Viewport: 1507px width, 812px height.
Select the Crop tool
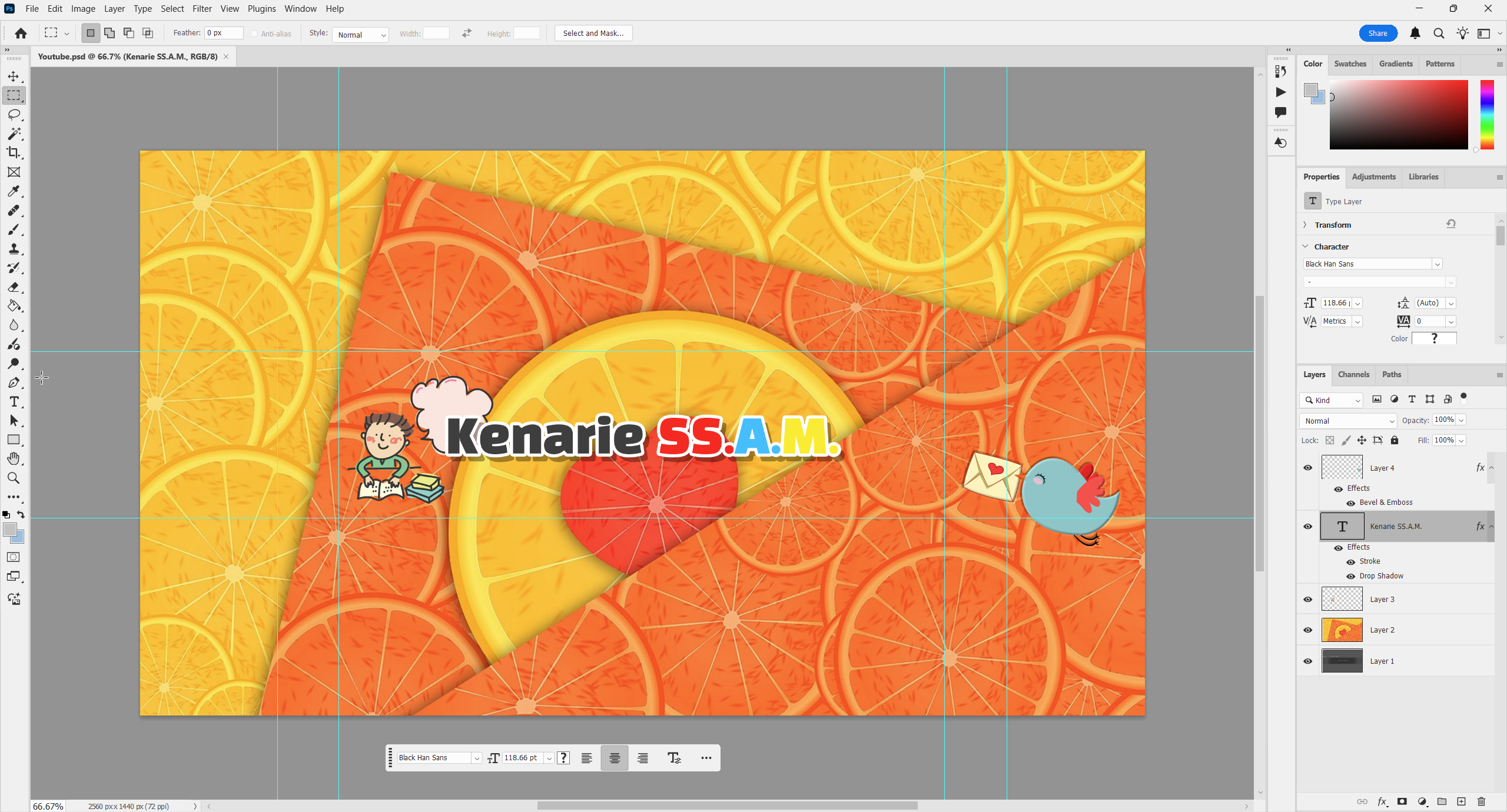(x=14, y=153)
